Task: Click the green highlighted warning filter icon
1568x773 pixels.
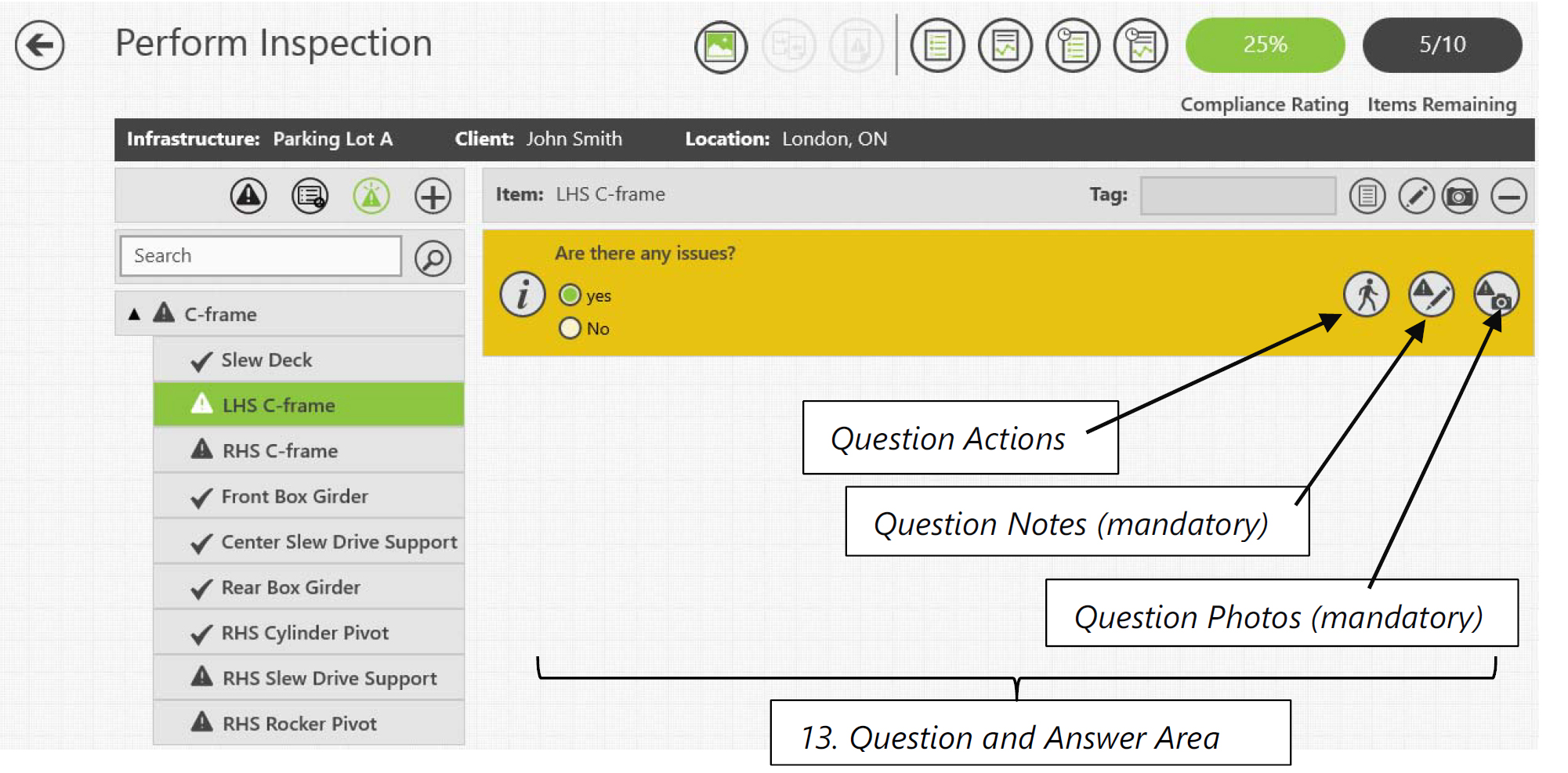Action: pos(371,196)
